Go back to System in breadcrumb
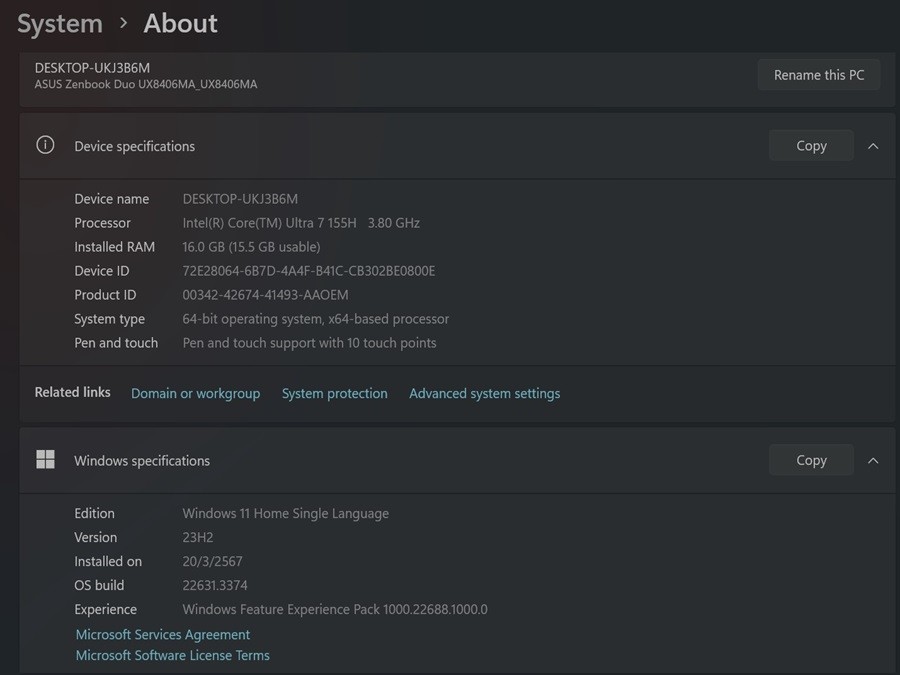The height and width of the screenshot is (675, 900). tap(60, 23)
